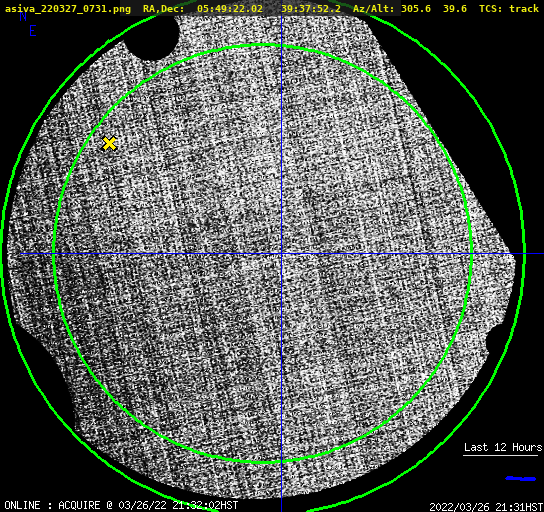544x512 pixels.
Task: Click the RA,Dec label
Action: point(164,8)
